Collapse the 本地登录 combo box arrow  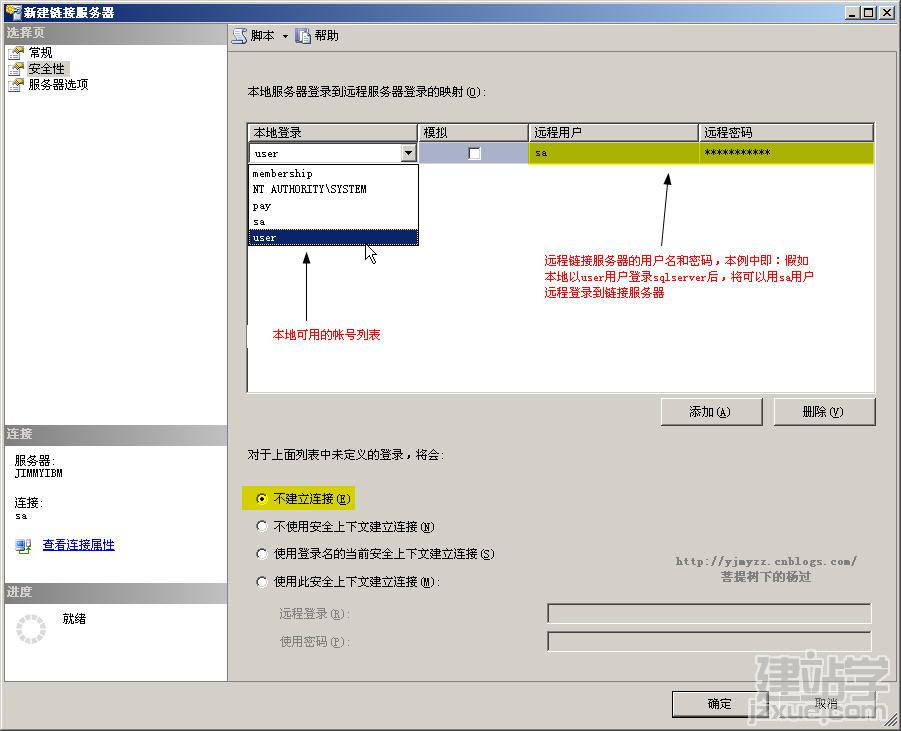[x=409, y=153]
